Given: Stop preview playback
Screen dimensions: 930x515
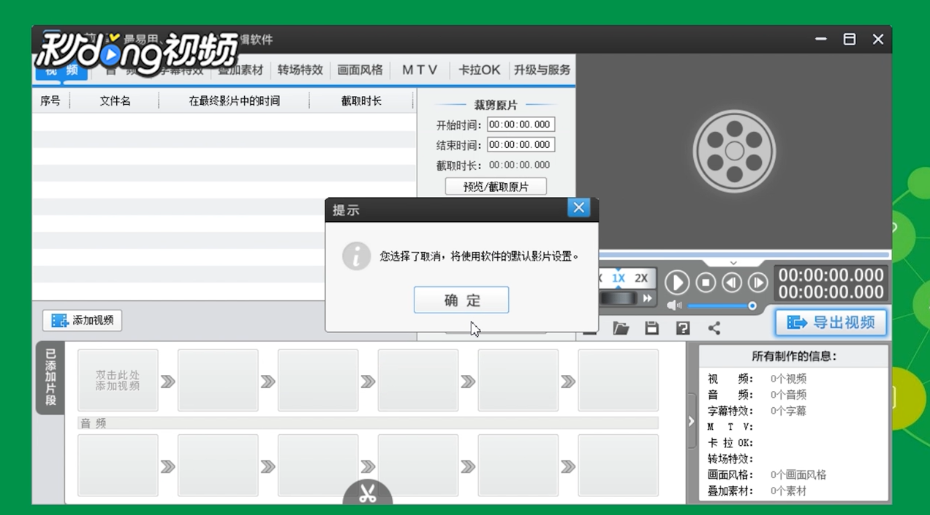Looking at the screenshot, I should [x=705, y=282].
